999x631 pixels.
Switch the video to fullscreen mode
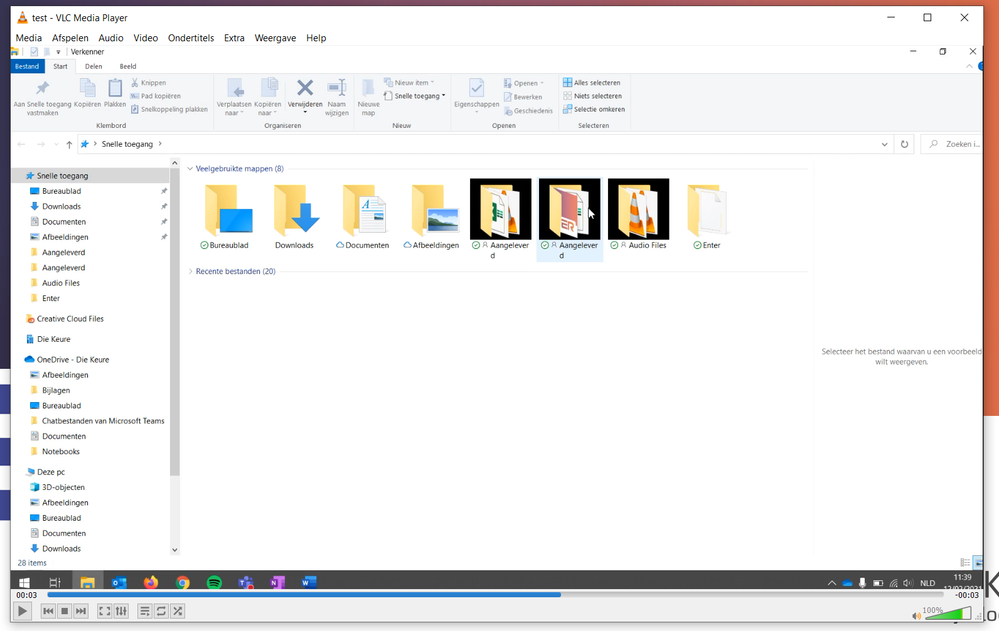[x=105, y=611]
